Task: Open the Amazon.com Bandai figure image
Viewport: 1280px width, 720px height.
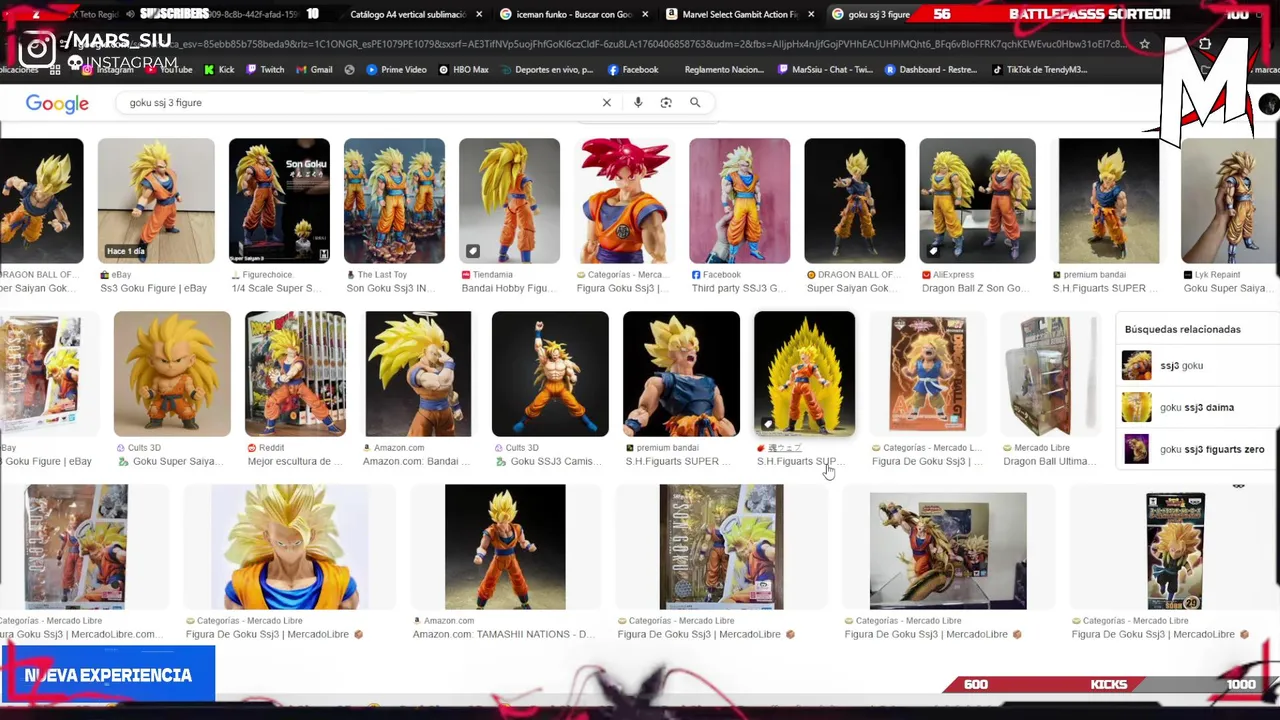Action: tap(418, 374)
